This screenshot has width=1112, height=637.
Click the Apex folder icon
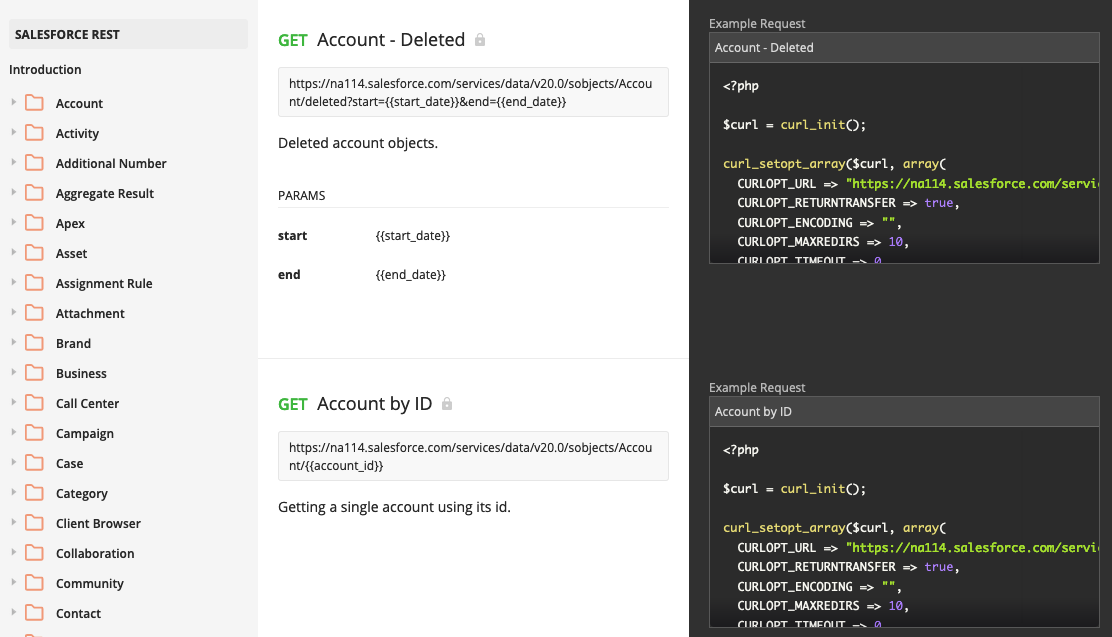click(x=34, y=223)
